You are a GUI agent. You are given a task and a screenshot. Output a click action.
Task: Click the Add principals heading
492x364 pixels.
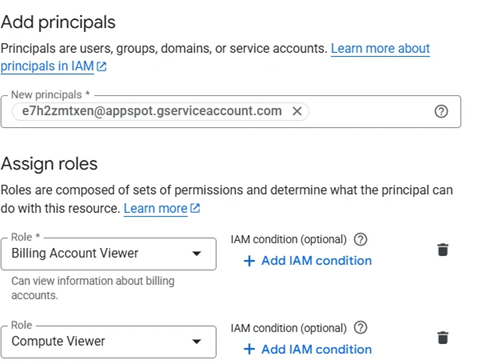pyautogui.click(x=58, y=22)
